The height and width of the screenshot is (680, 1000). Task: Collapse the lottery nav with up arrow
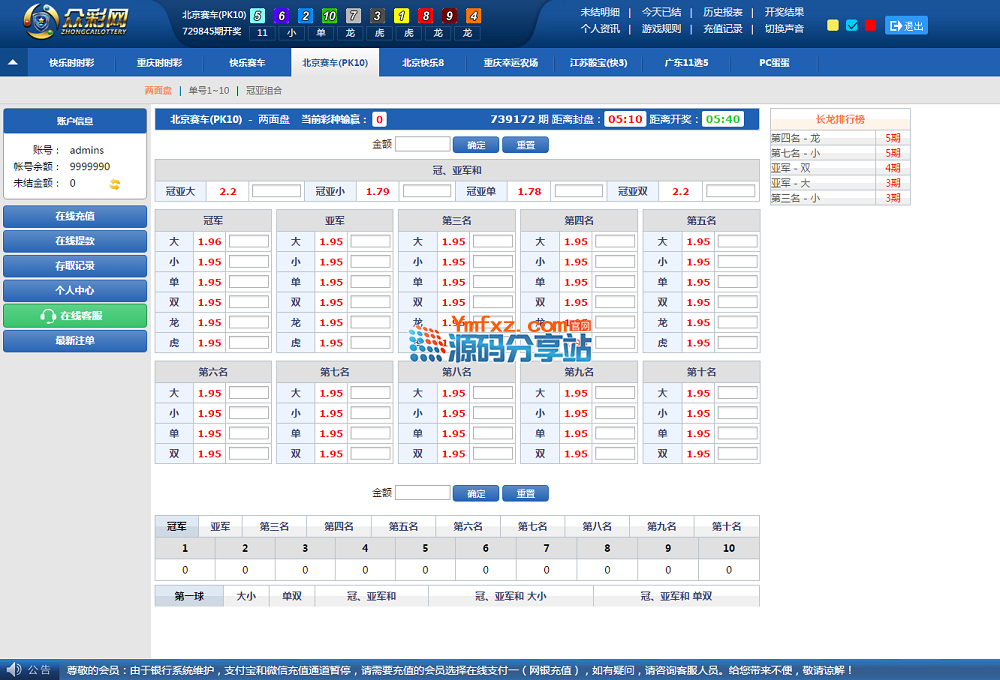tap(13, 62)
